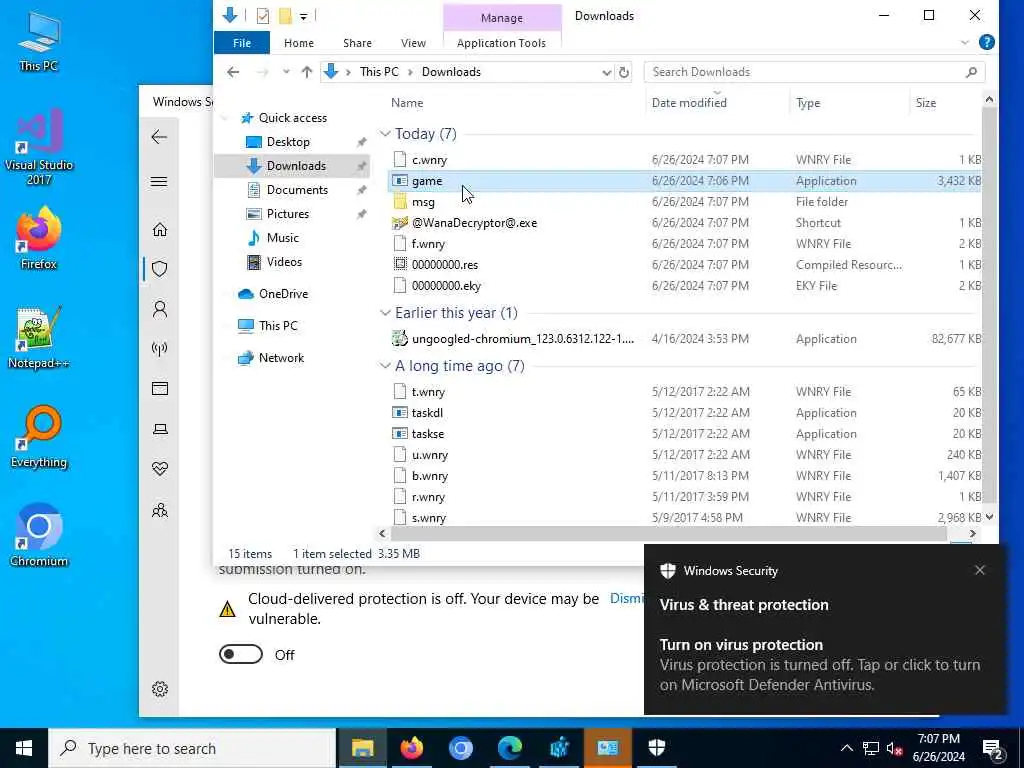Viewport: 1024px width, 768px height.
Task: Select the 00000000.eky file
Action: (446, 285)
